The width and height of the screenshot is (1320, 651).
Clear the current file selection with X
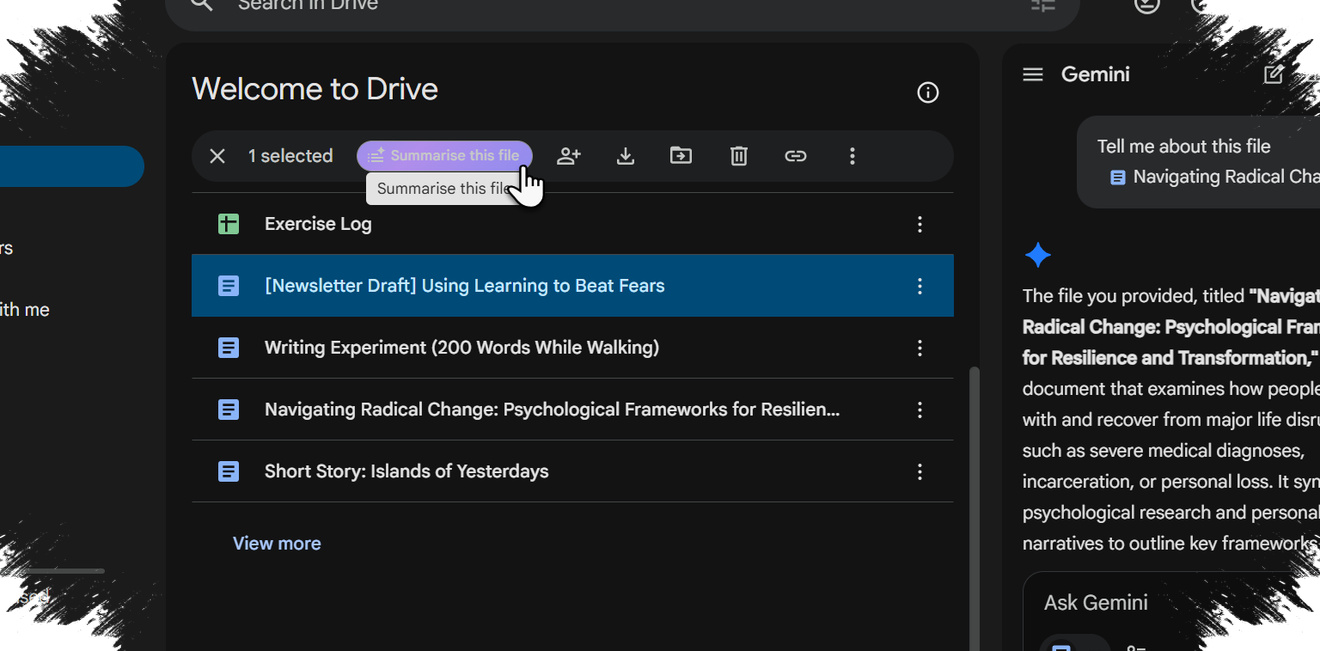click(217, 156)
